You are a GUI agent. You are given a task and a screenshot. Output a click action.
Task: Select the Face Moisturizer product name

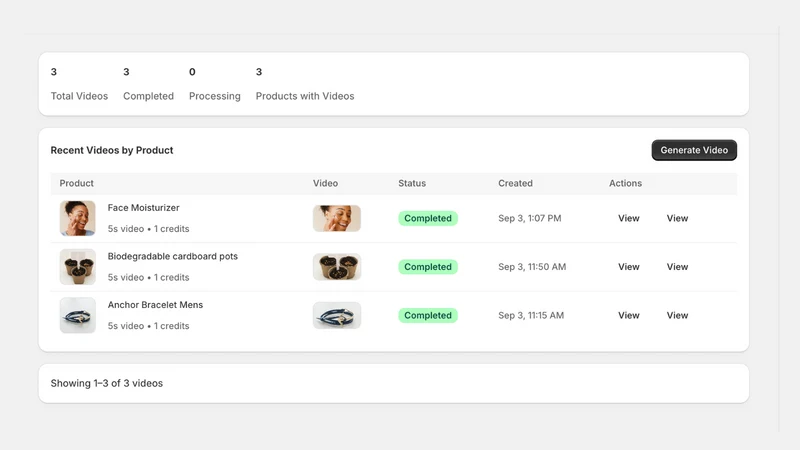click(x=143, y=208)
